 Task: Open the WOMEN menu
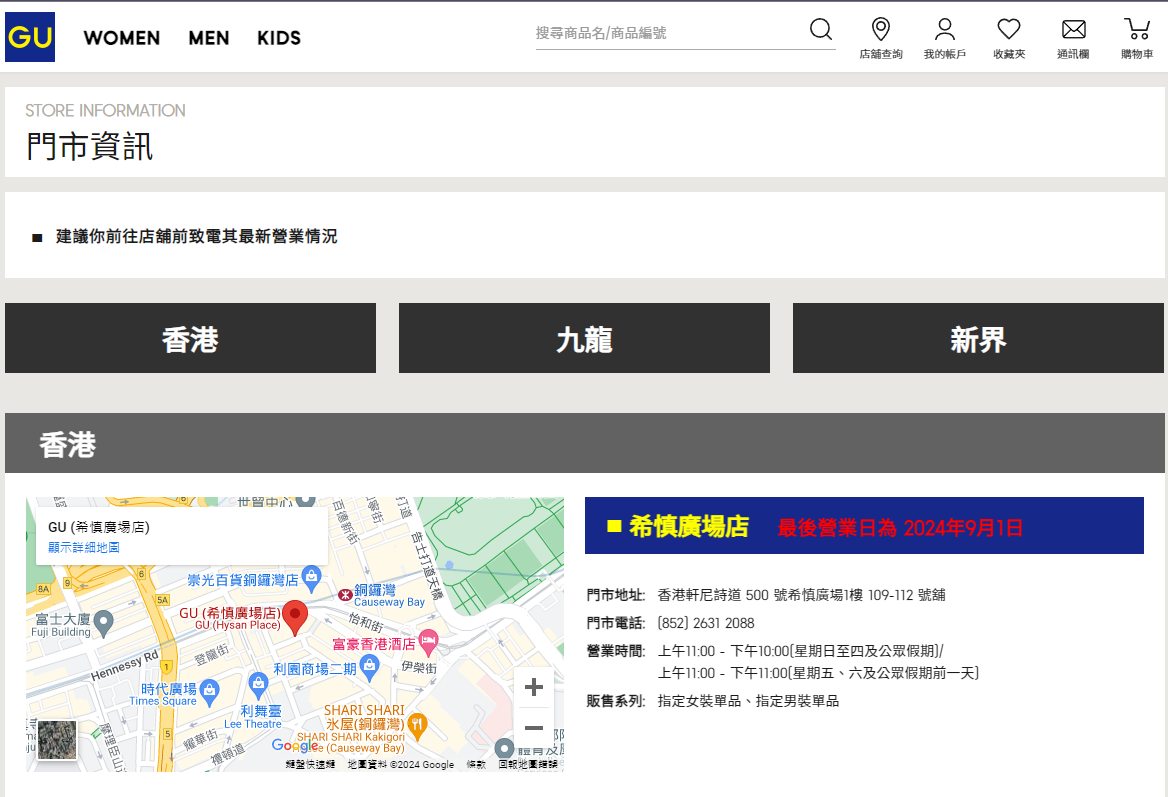121,38
